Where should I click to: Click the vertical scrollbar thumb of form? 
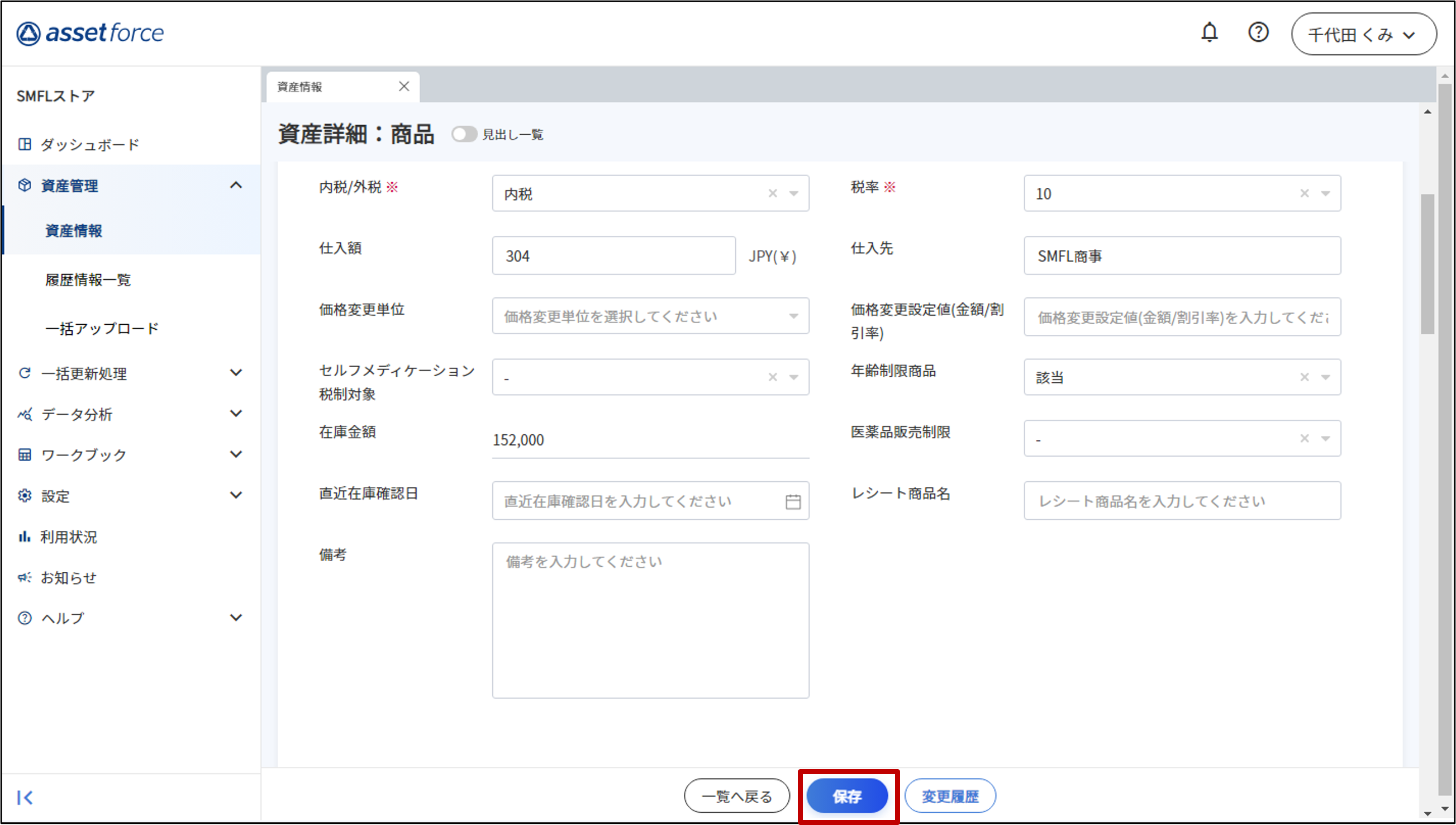pyautogui.click(x=1427, y=263)
